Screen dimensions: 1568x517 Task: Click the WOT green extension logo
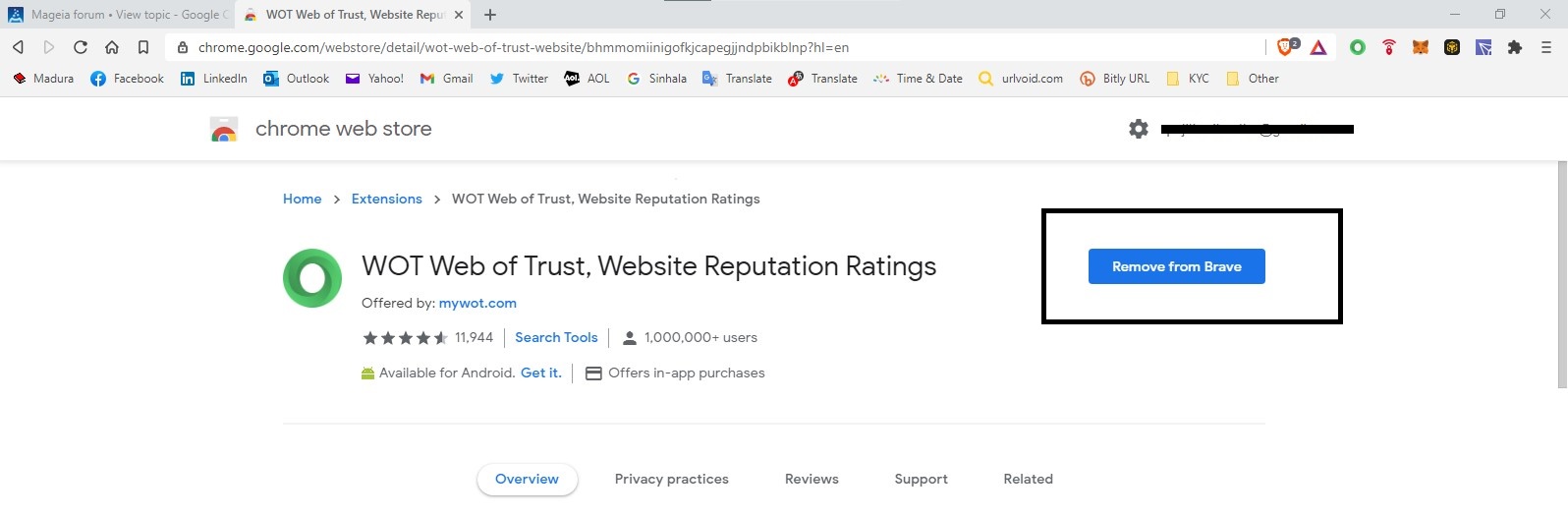[x=312, y=278]
